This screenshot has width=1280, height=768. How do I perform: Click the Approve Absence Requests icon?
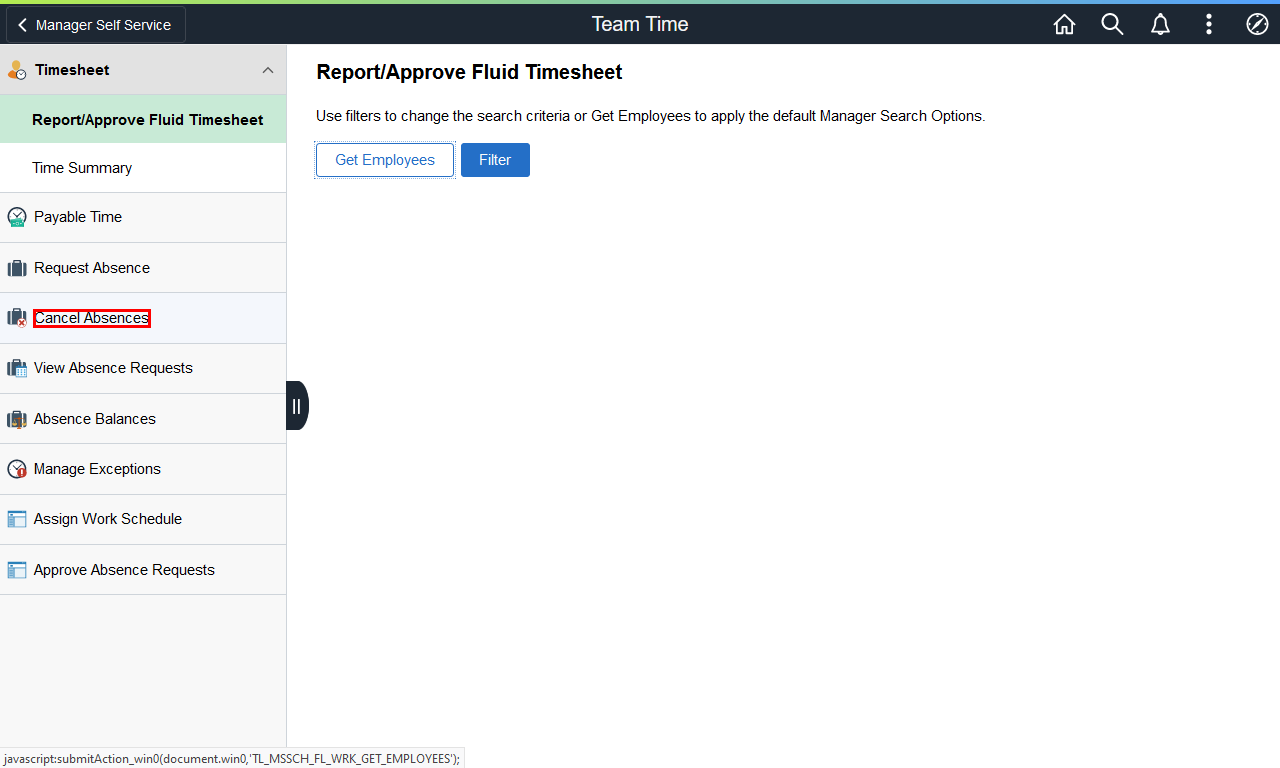[x=17, y=570]
